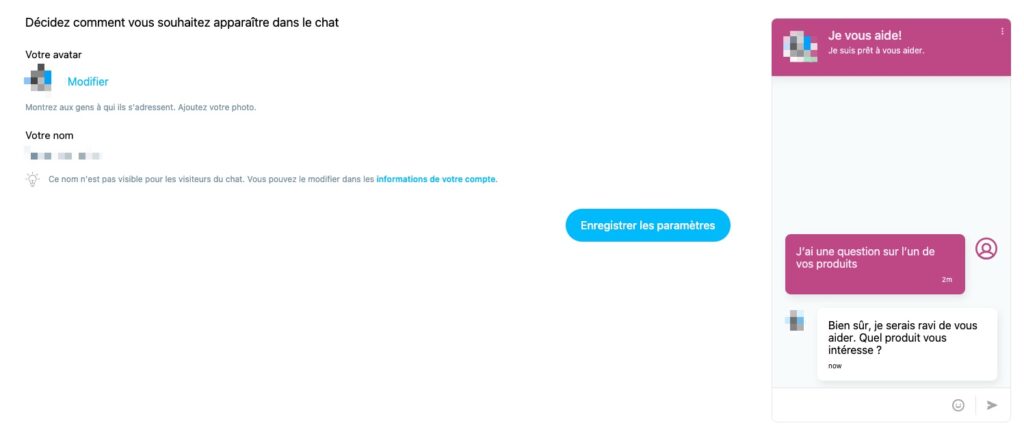Viewport: 1024px width, 432px height.
Task: Click the lightbulb tip icon
Action: click(x=32, y=179)
